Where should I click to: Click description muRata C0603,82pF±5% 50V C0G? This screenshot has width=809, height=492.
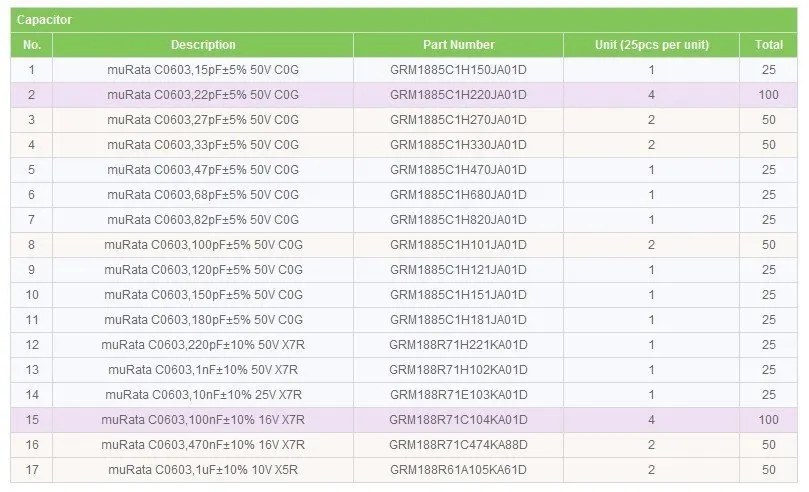(203, 220)
